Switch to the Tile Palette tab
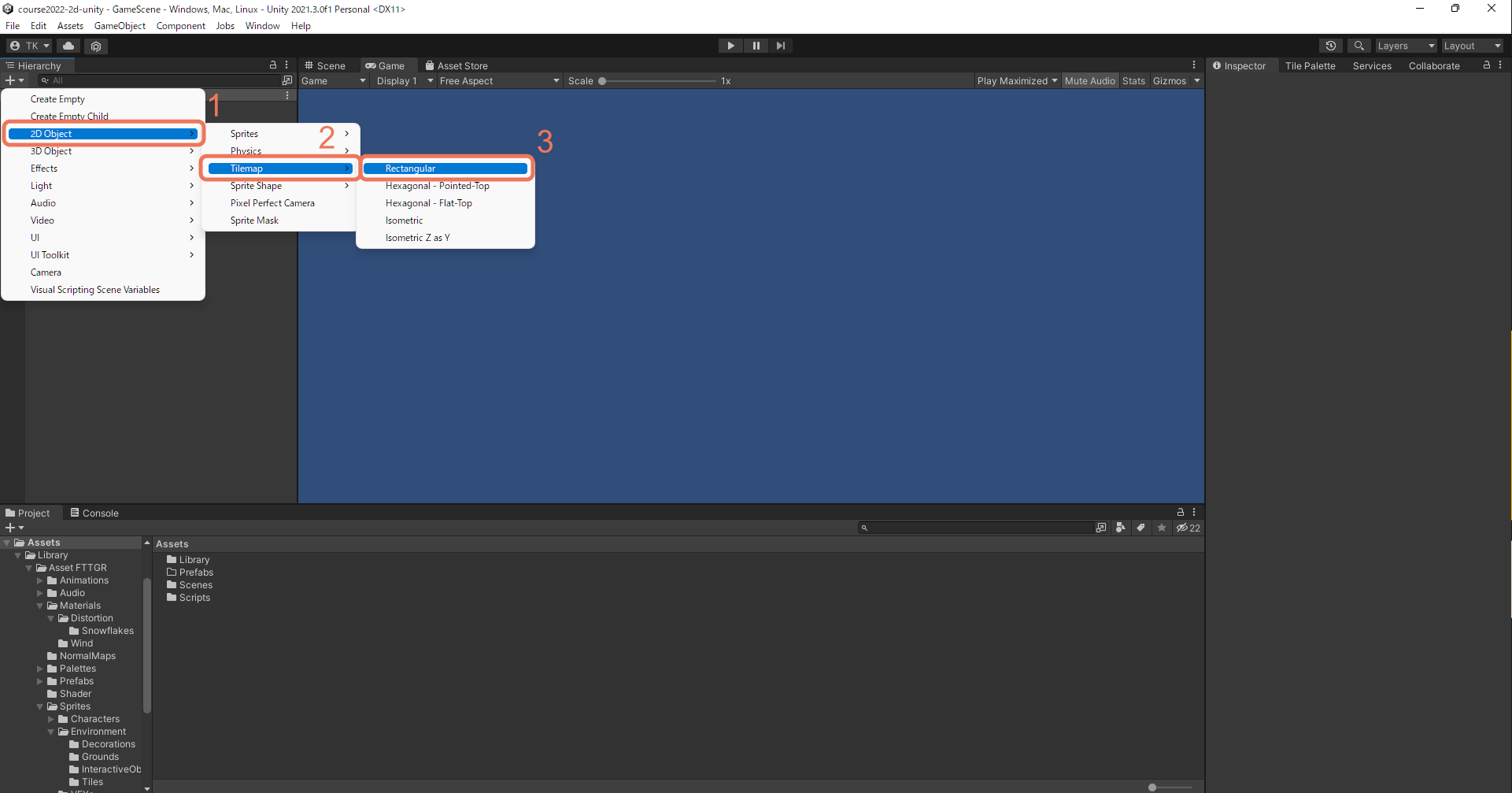This screenshot has width=1512, height=793. [x=1310, y=65]
